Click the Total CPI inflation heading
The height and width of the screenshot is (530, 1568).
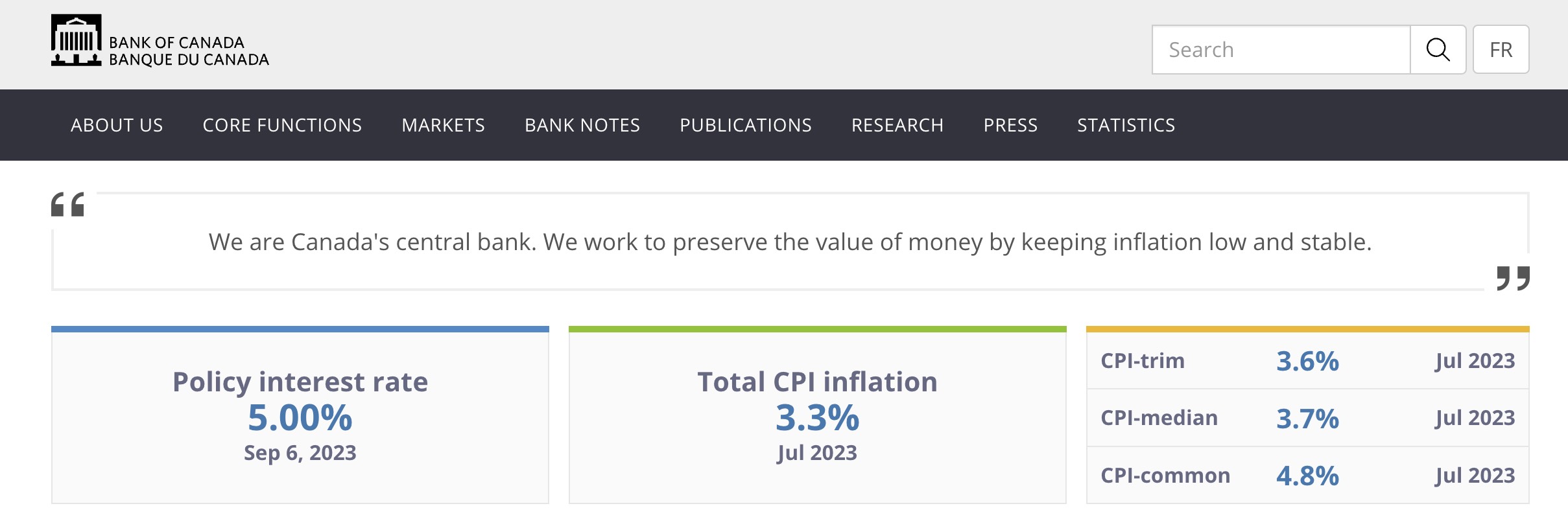pyautogui.click(x=817, y=382)
